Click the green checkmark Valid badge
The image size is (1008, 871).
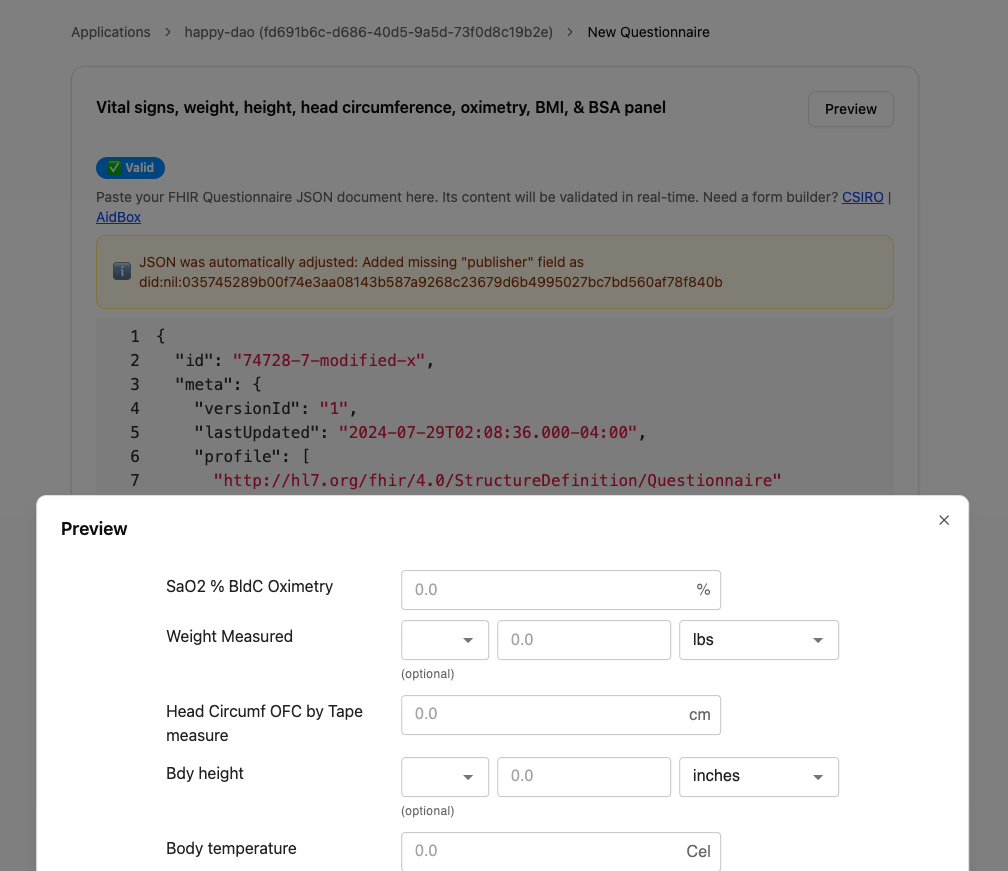coord(131,168)
